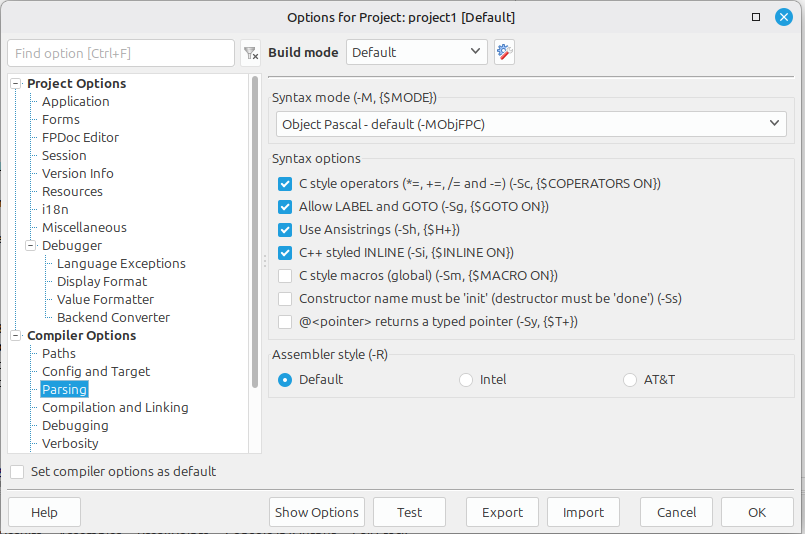Focus the Find option search field

[x=120, y=53]
